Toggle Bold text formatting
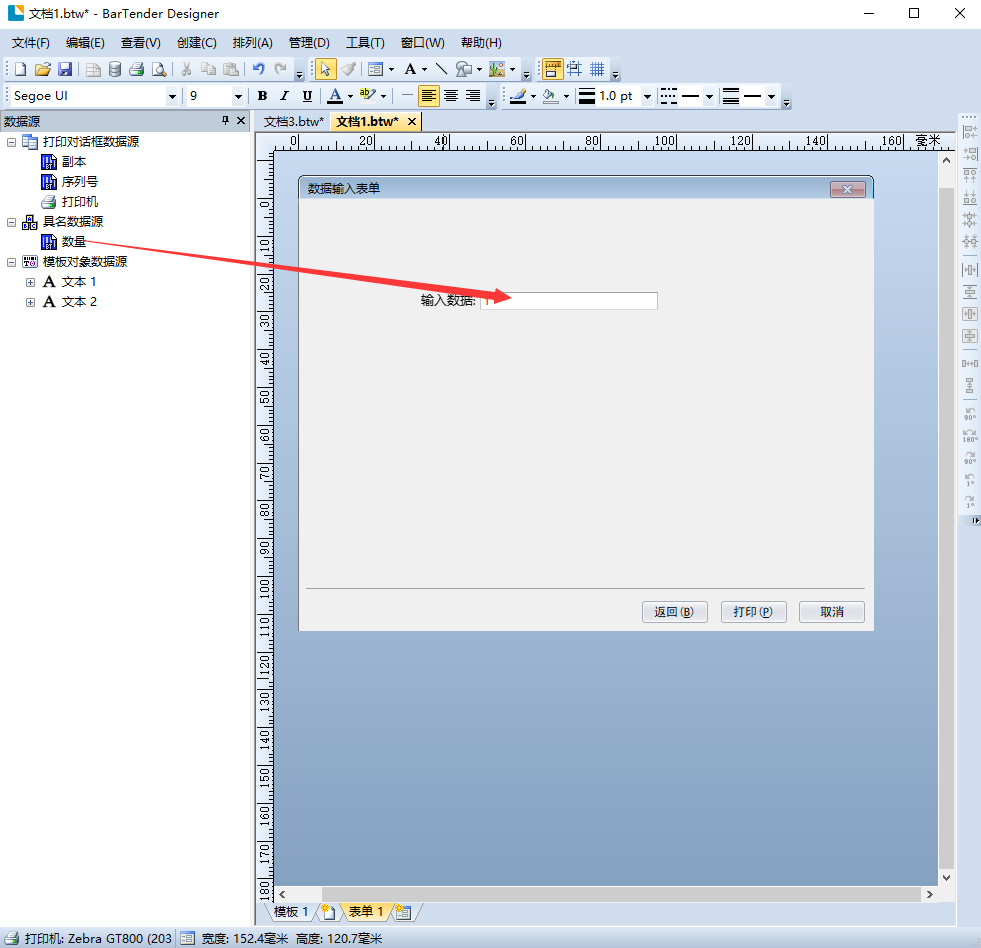Image resolution: width=981 pixels, height=948 pixels. [x=262, y=96]
